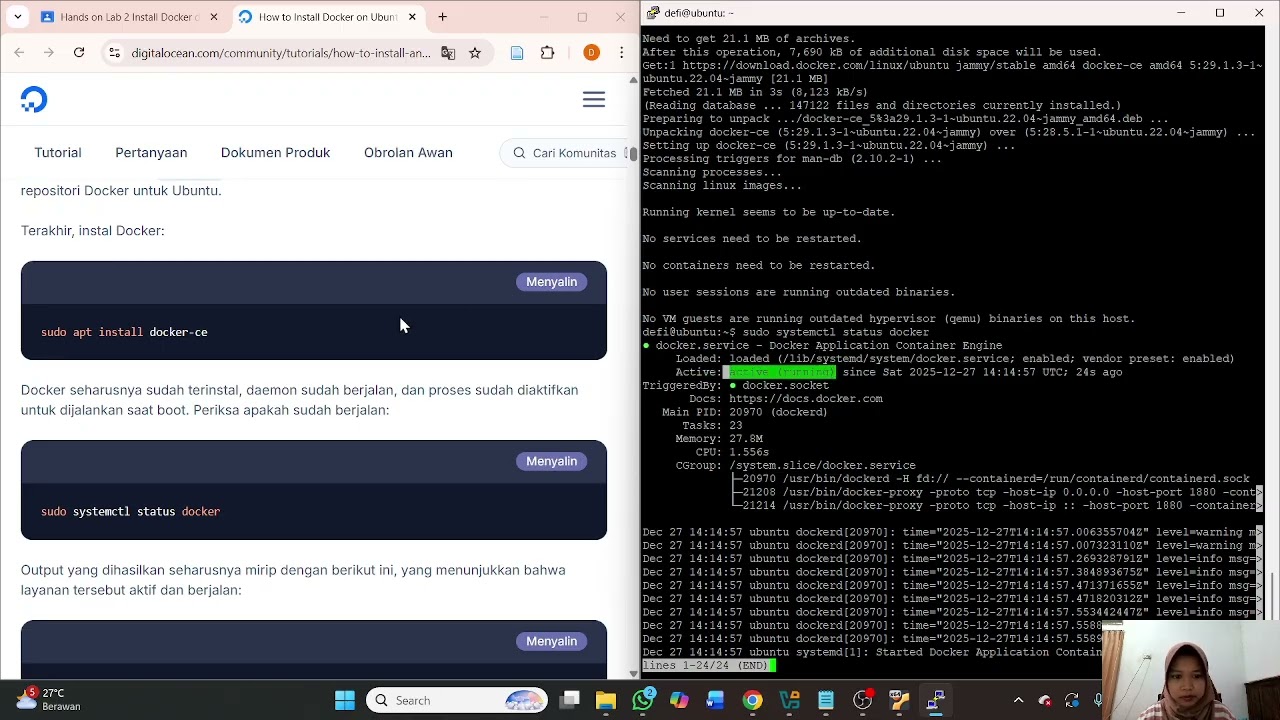This screenshot has width=1280, height=720.
Task: Open Task View on taskbar
Action: point(570,701)
